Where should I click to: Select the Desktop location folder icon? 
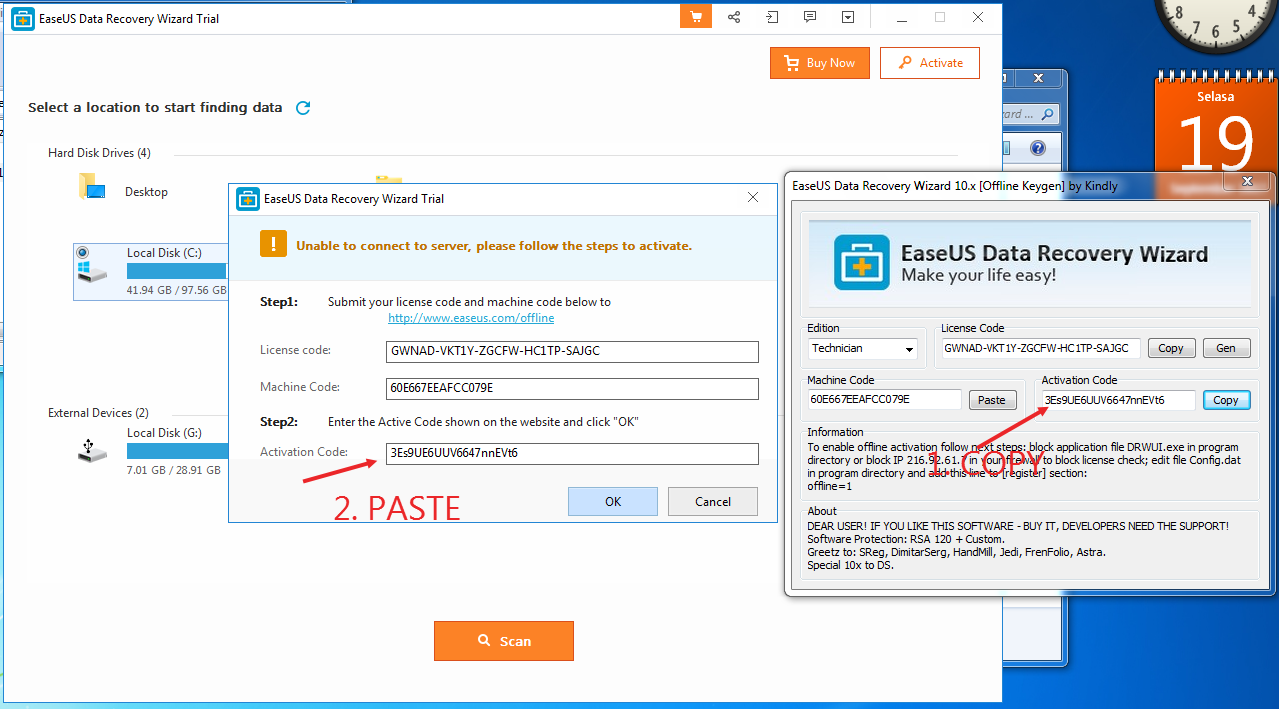tap(92, 185)
